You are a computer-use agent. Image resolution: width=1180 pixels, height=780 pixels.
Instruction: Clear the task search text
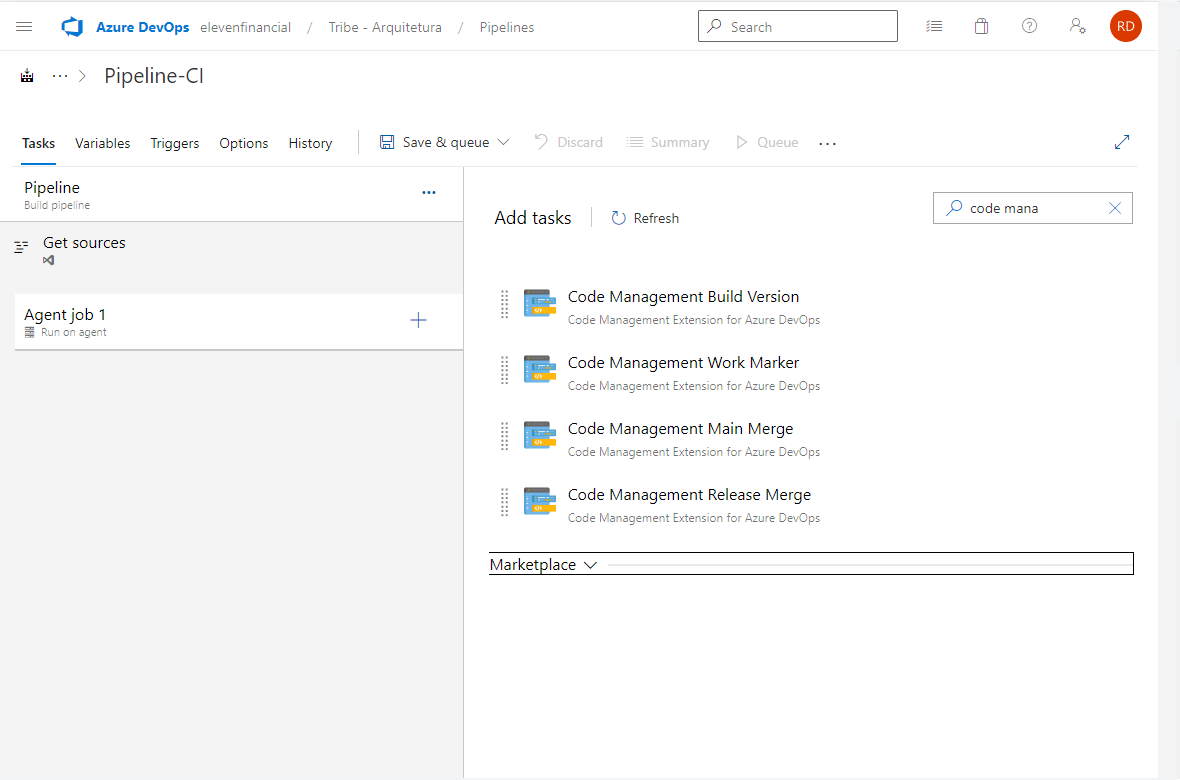pyautogui.click(x=1115, y=209)
